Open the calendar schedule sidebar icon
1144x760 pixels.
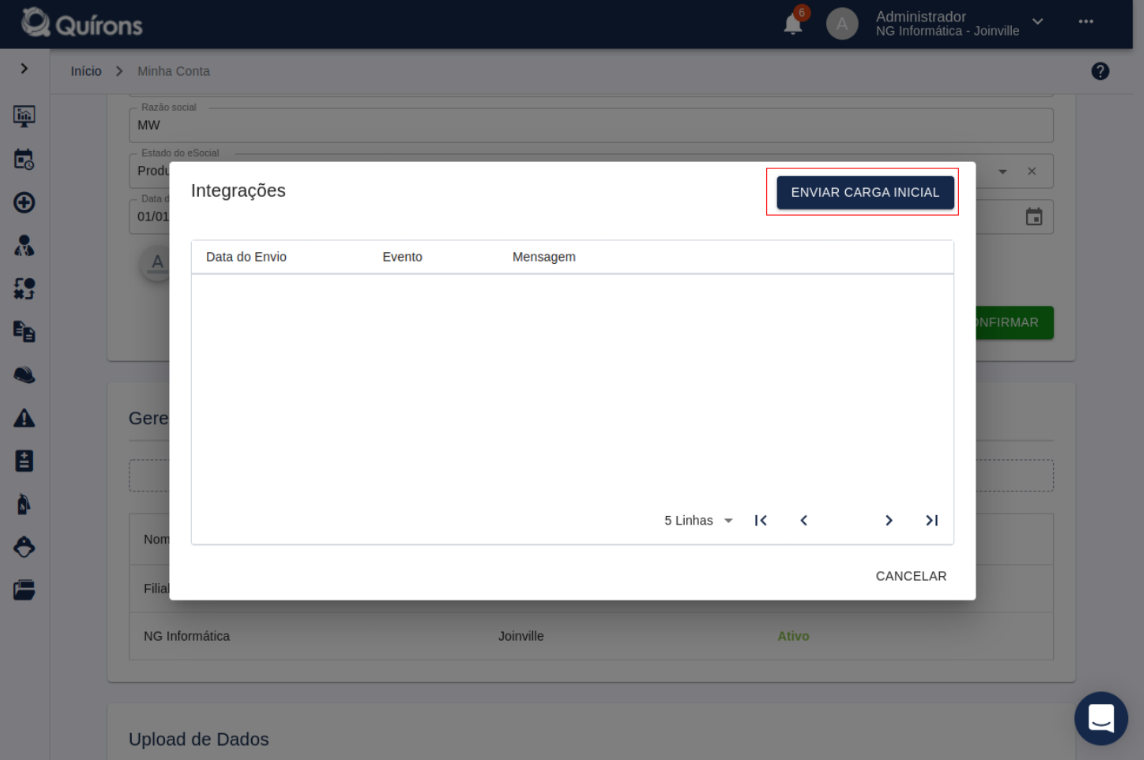pyautogui.click(x=24, y=160)
